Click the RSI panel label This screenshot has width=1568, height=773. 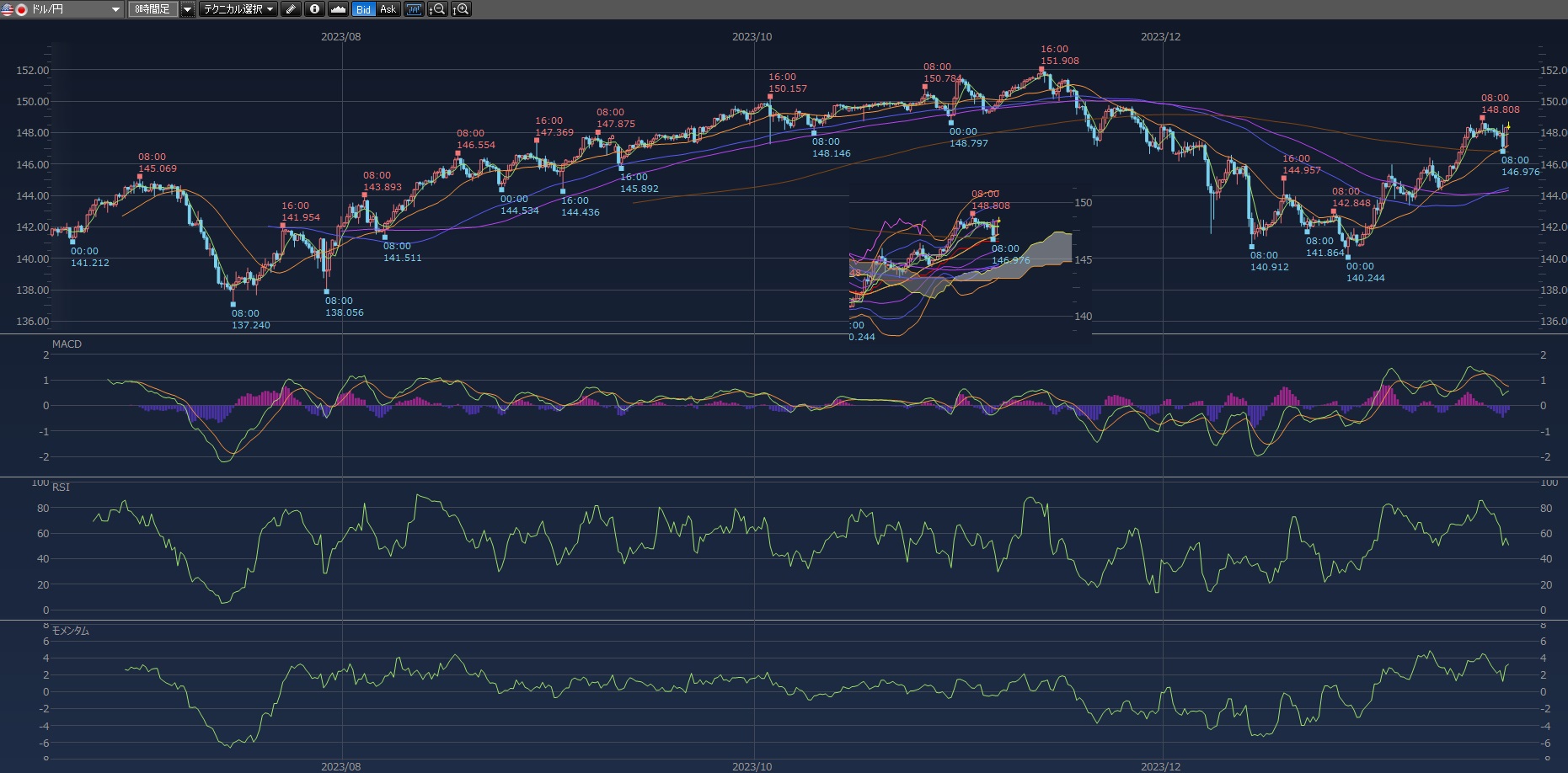[61, 488]
